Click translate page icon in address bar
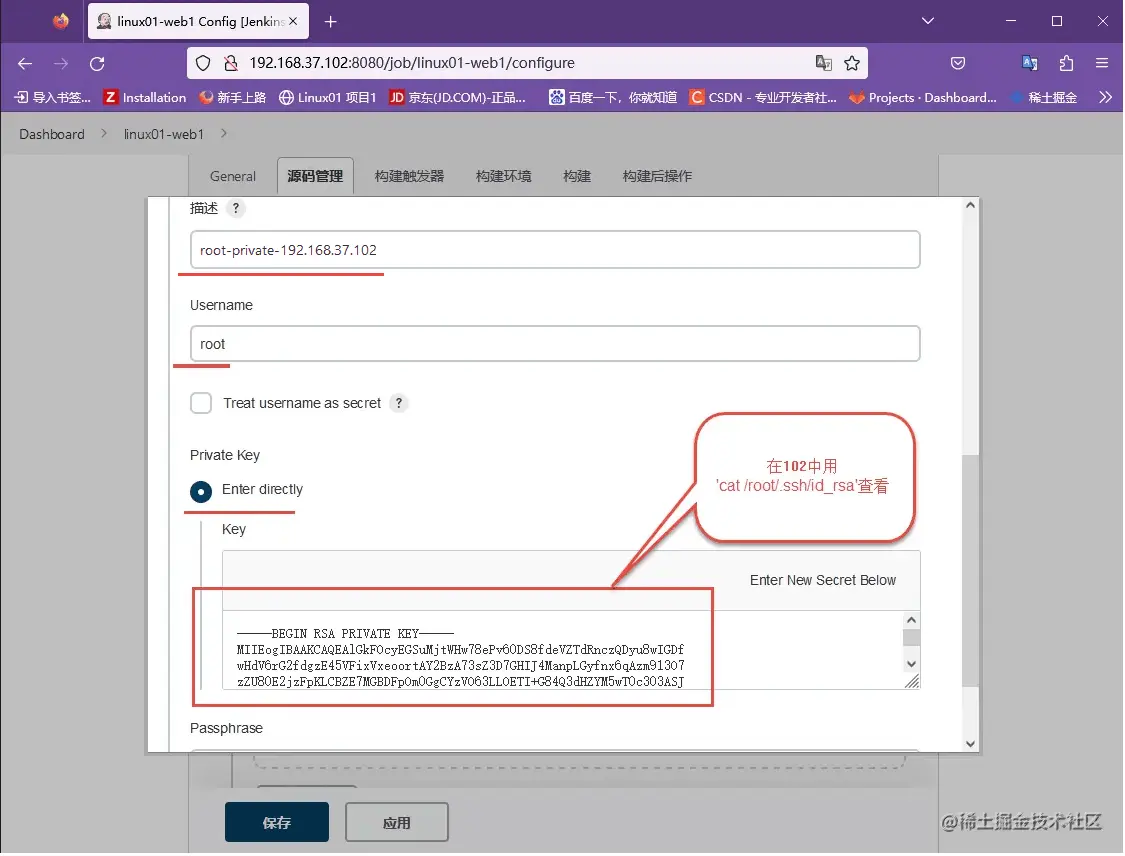The width and height of the screenshot is (1125, 856). 824,63
